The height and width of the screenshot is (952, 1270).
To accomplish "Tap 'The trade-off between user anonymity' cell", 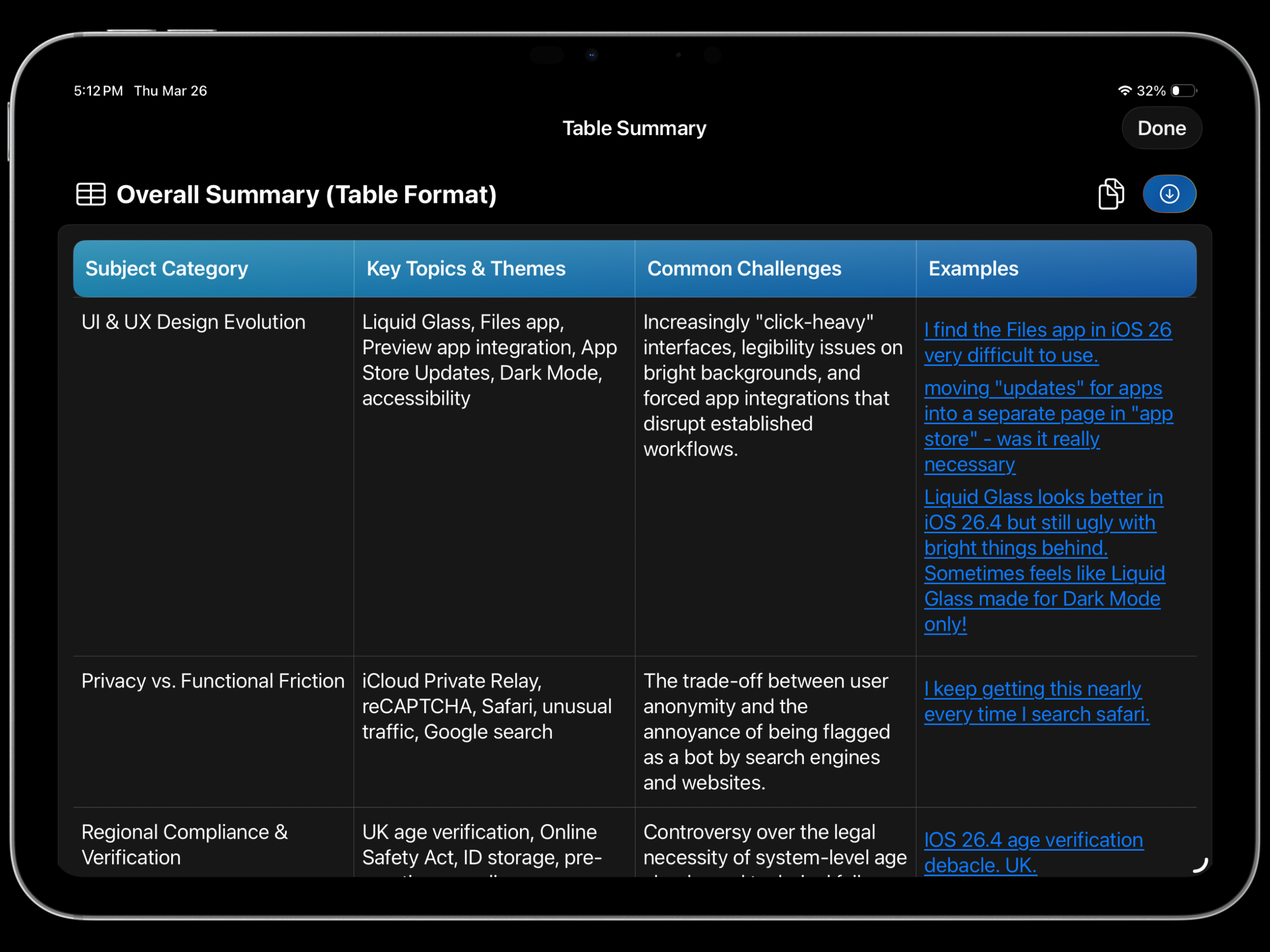I will coord(775,732).
